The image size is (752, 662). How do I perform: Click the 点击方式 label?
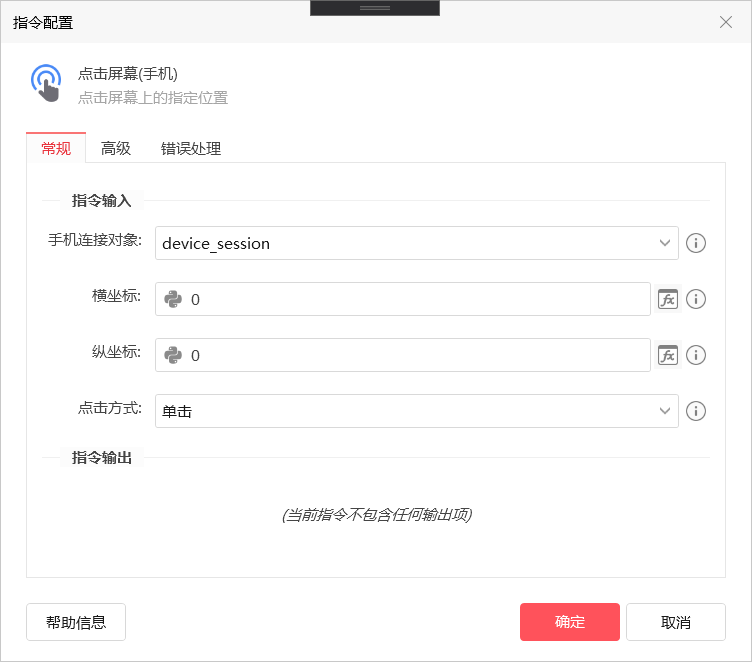110,408
